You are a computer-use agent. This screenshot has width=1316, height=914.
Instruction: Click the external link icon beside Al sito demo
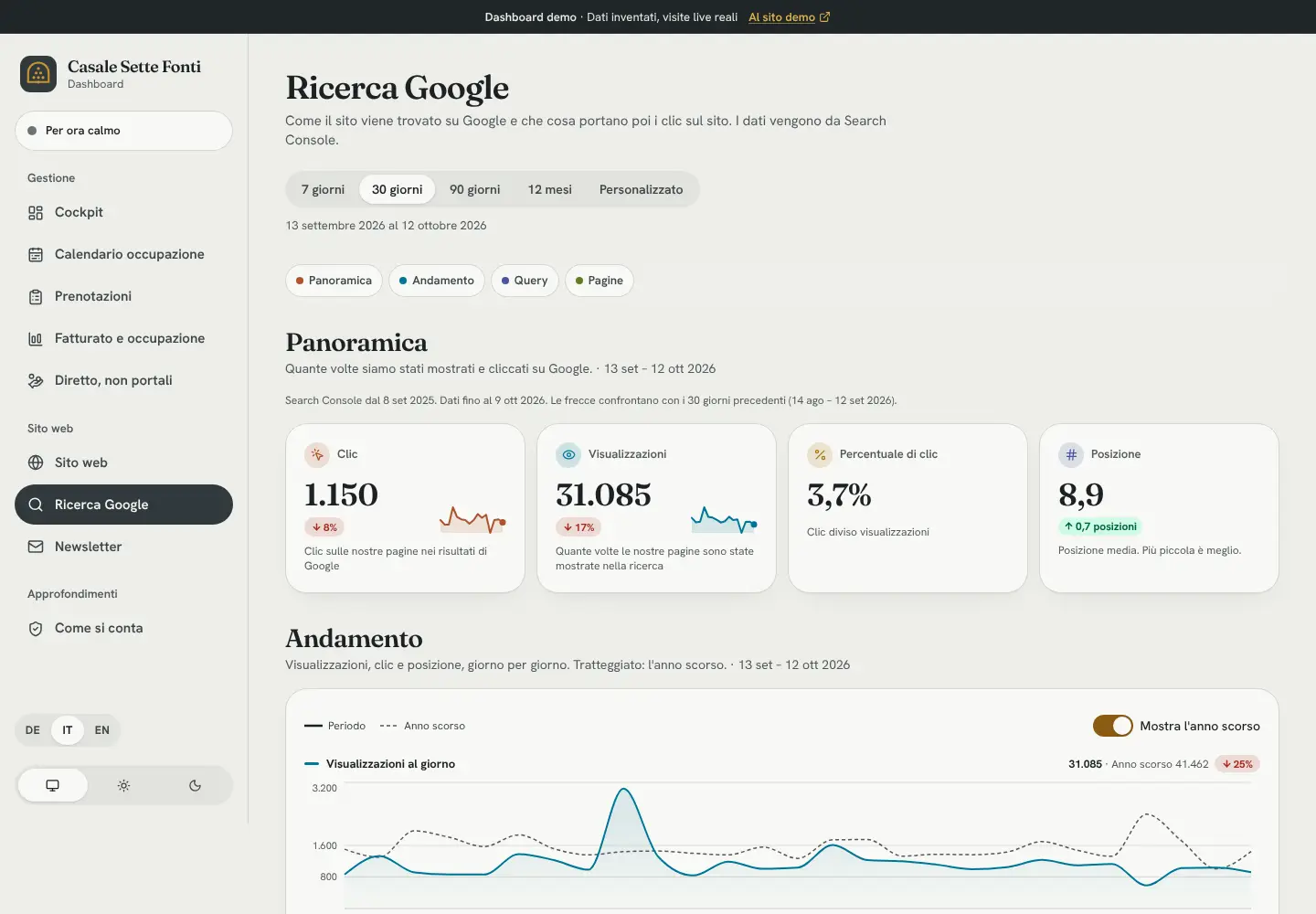825,17
